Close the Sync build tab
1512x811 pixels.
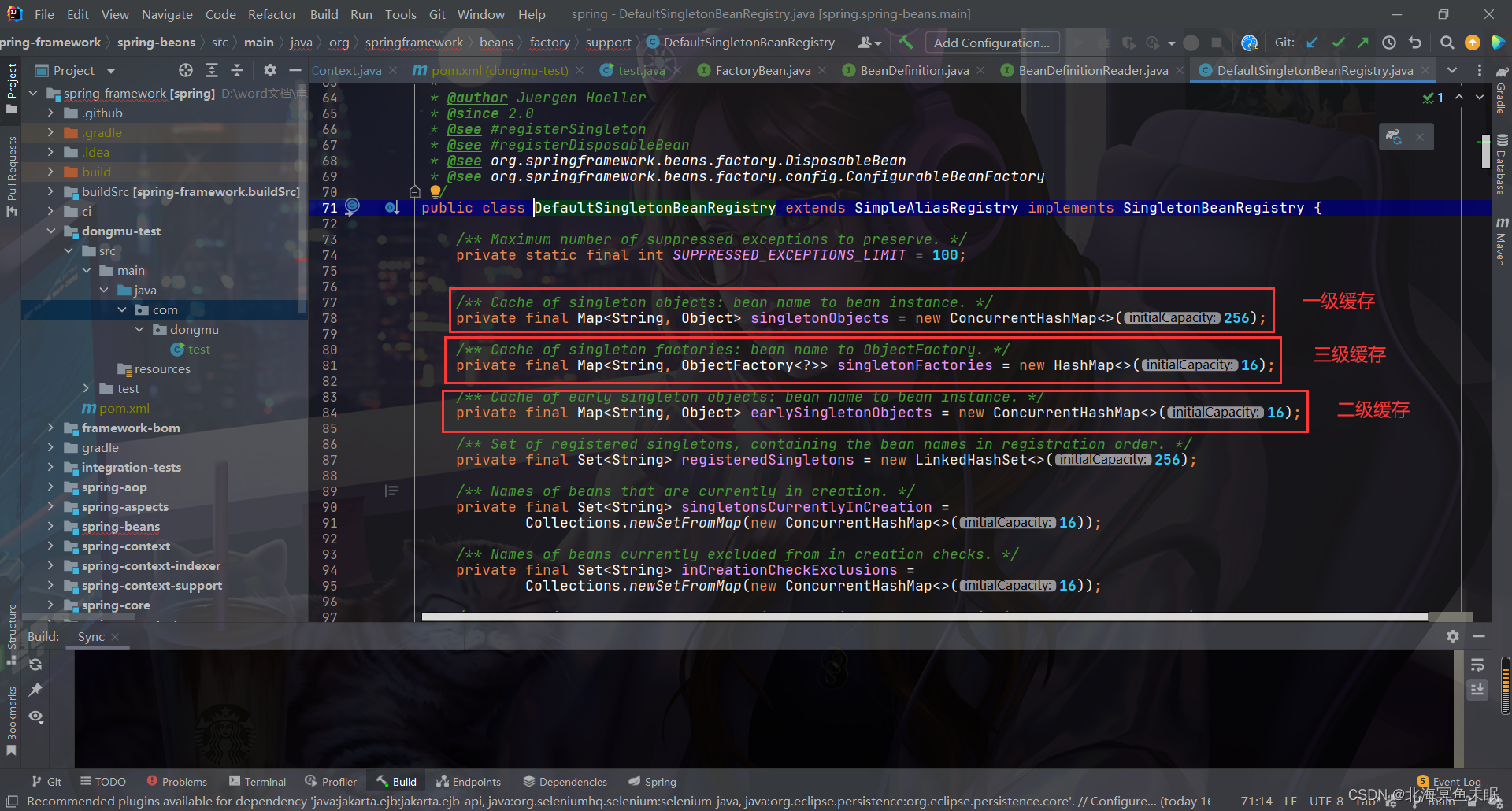115,636
